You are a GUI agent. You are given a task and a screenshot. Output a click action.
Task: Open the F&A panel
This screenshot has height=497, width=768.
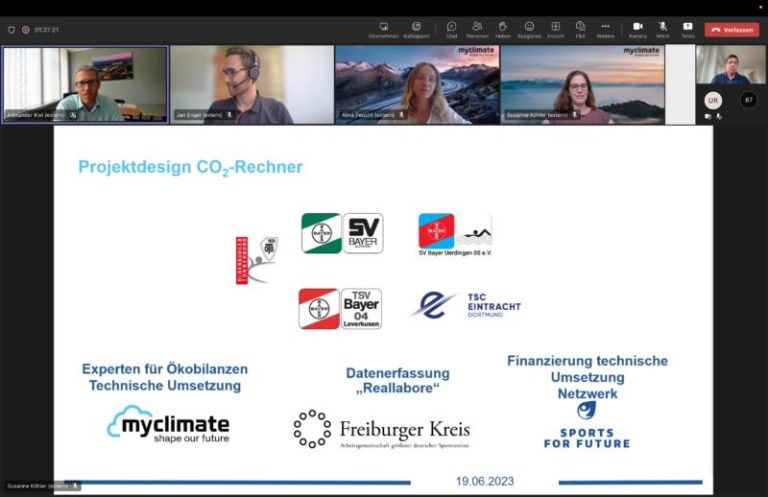580,29
